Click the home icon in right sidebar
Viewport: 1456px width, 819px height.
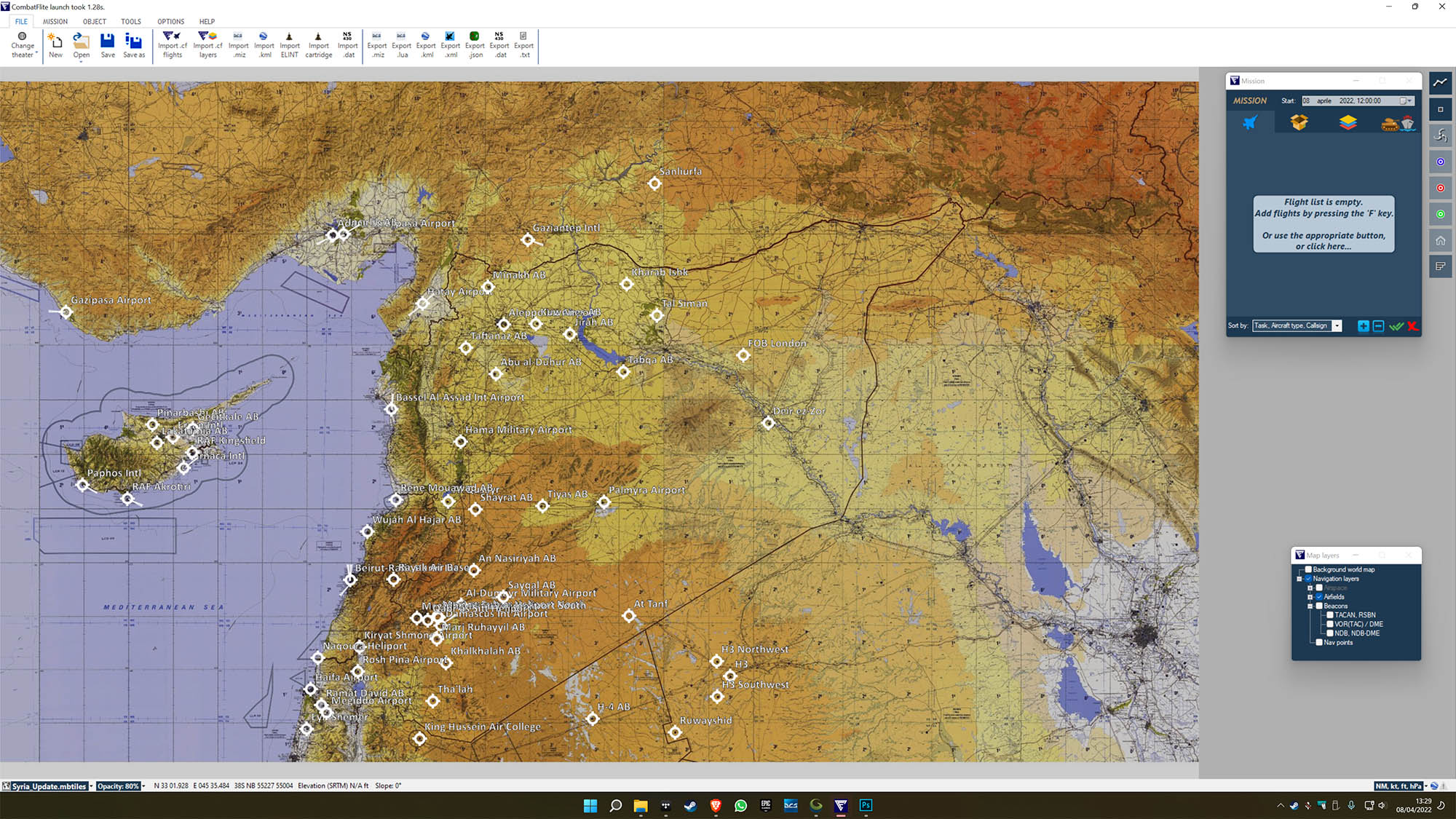pos(1440,240)
